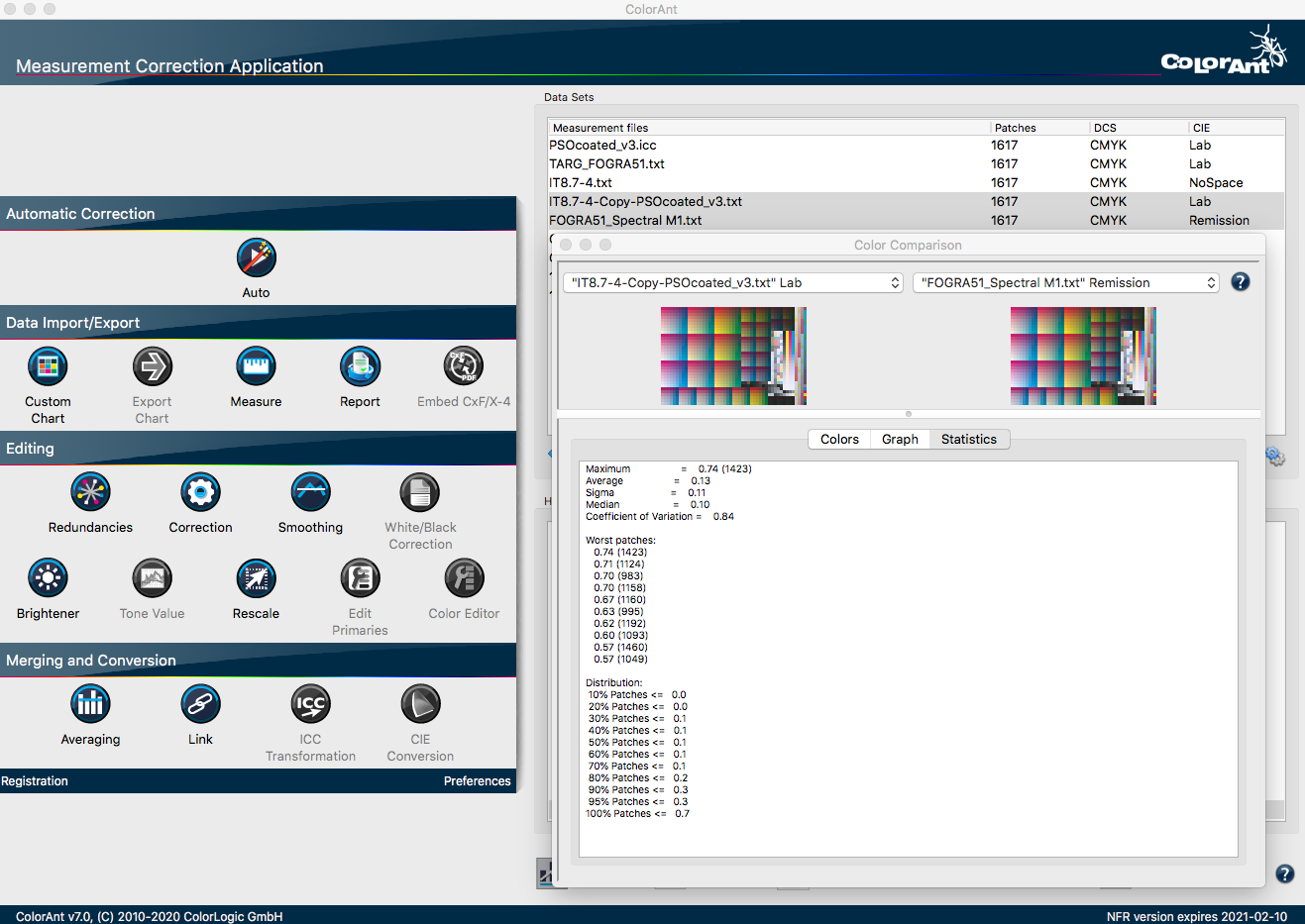Click the Measurement files column header
1305x924 pixels.
tap(769, 128)
